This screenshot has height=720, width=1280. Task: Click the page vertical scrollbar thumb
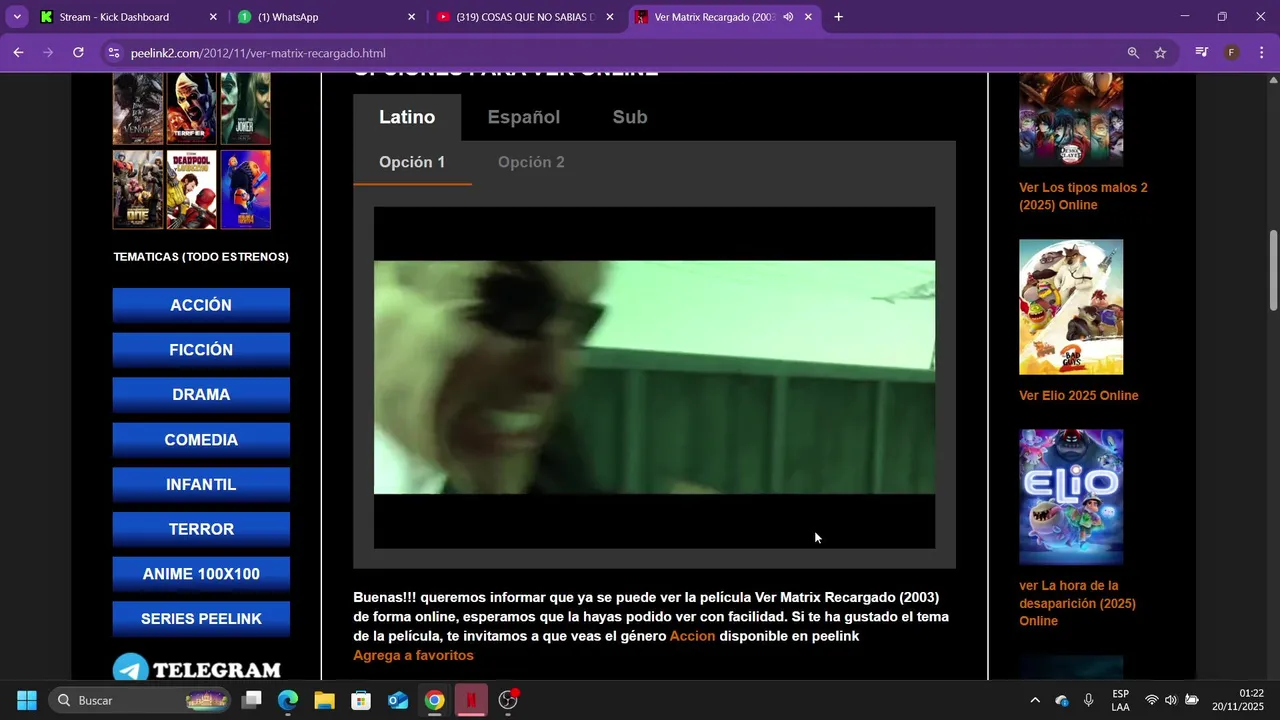coord(1273,270)
